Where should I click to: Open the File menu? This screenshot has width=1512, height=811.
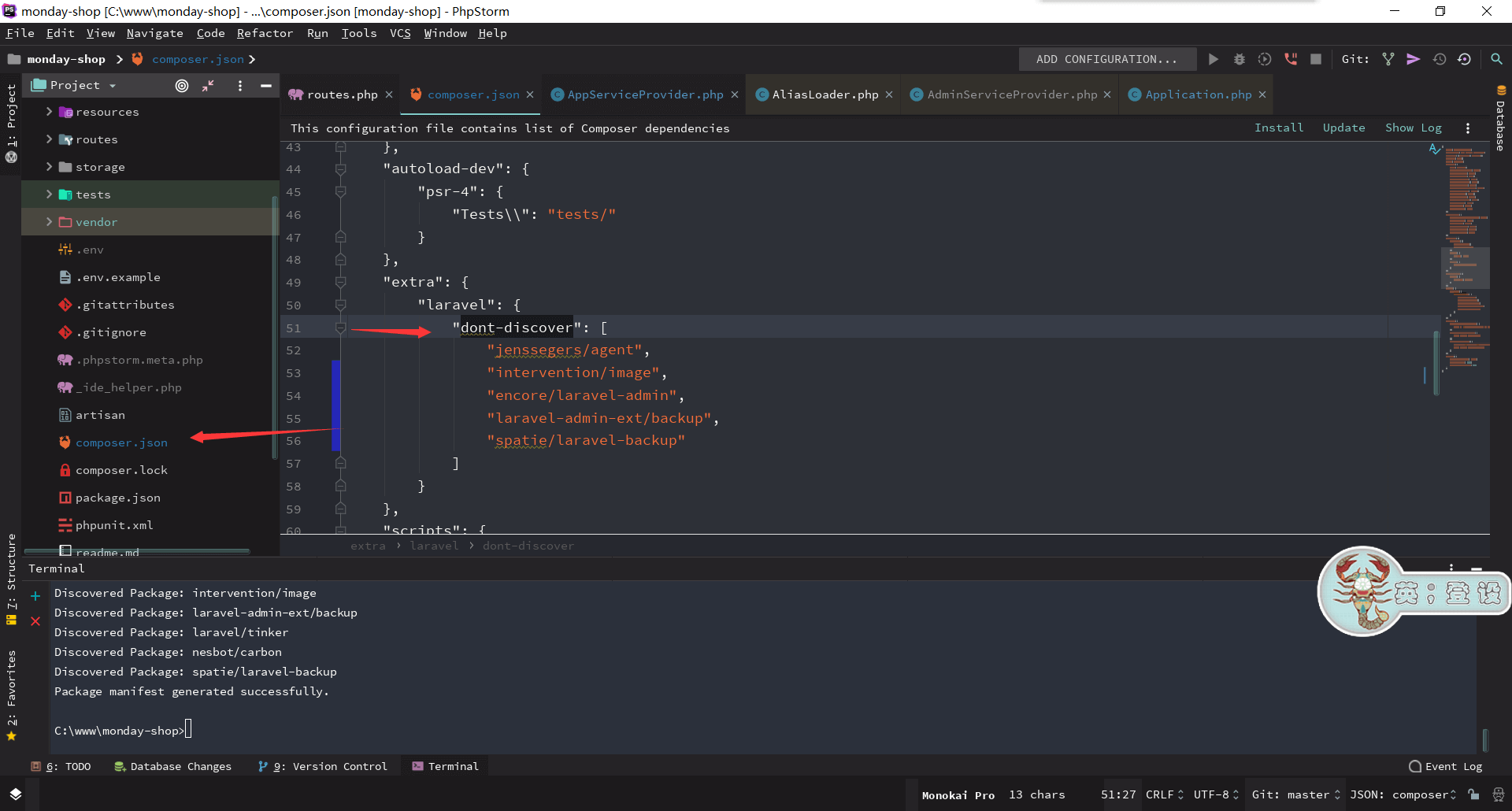click(20, 33)
